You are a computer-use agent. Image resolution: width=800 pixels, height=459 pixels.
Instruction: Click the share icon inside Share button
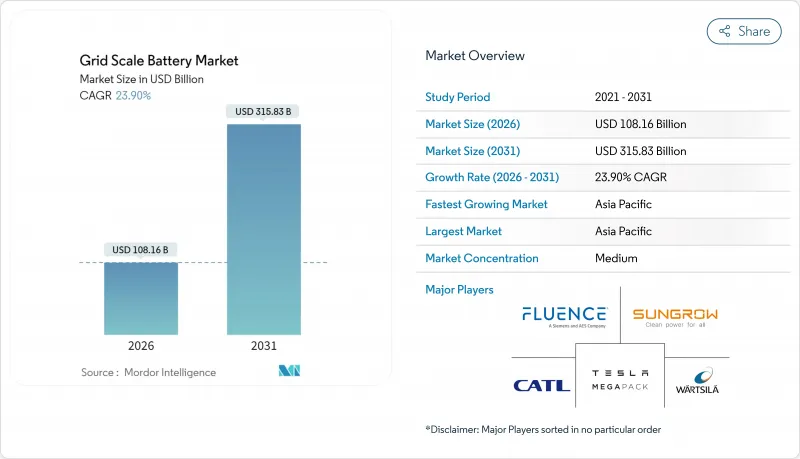pos(724,31)
